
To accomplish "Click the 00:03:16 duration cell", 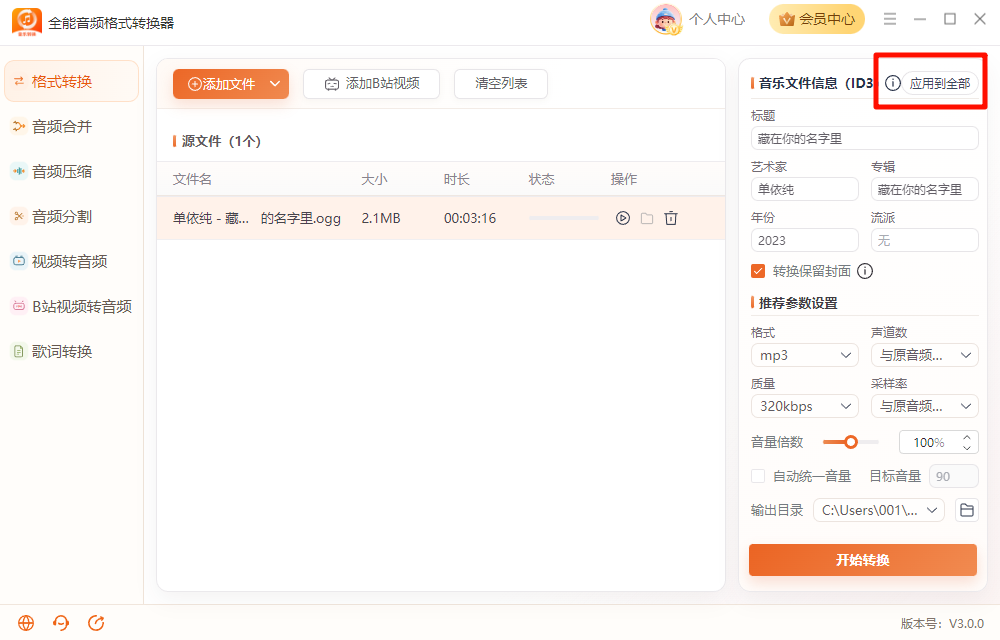I will point(470,218).
